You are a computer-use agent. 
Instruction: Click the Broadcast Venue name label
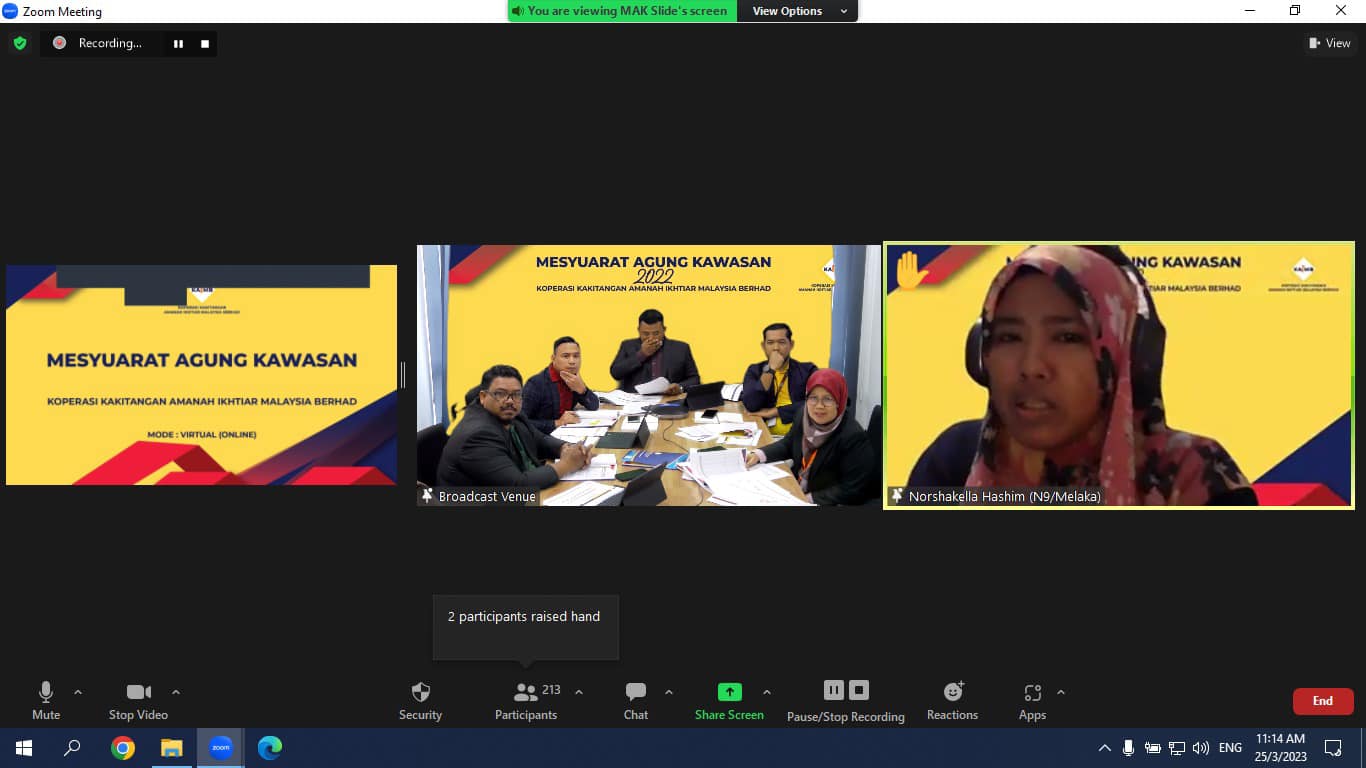(487, 496)
